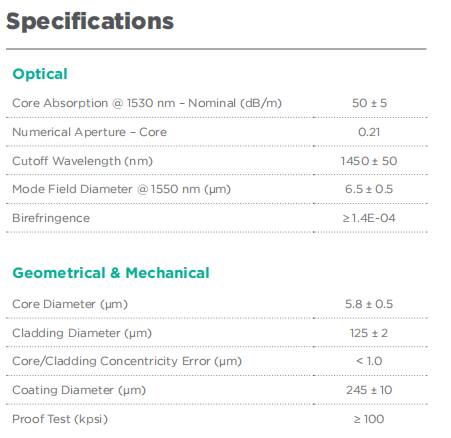Click the 245 ± 10 coating diameter value
451x438 pixels.
coord(369,390)
